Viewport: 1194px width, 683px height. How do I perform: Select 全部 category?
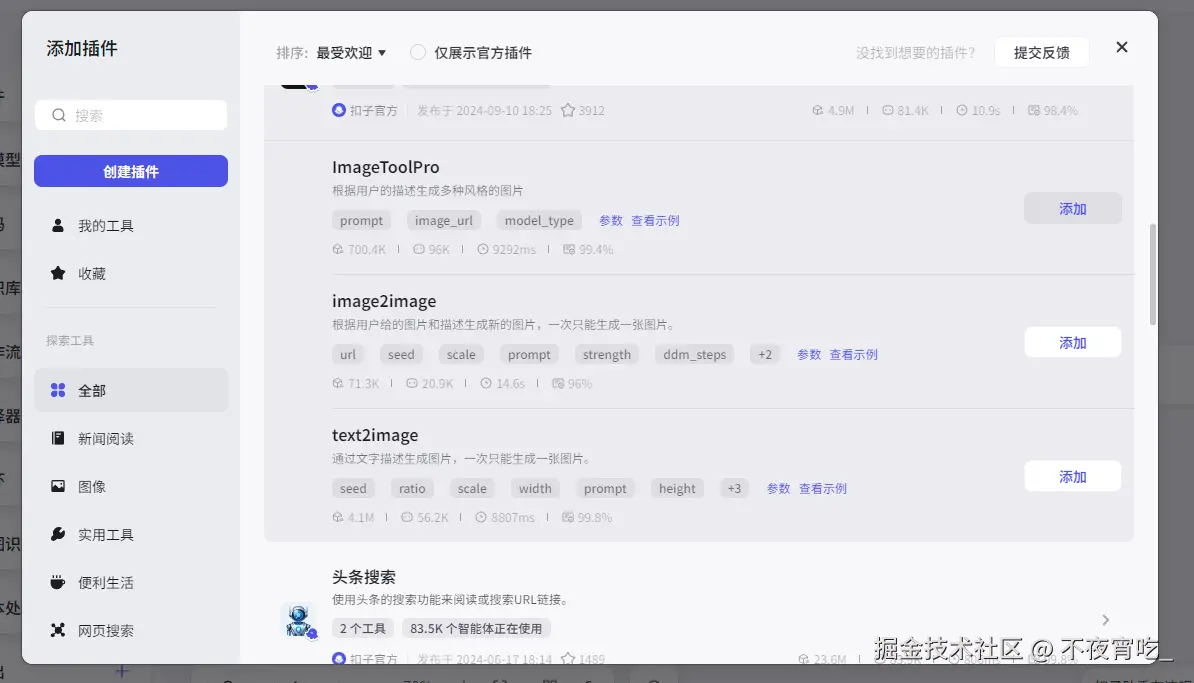coord(131,390)
